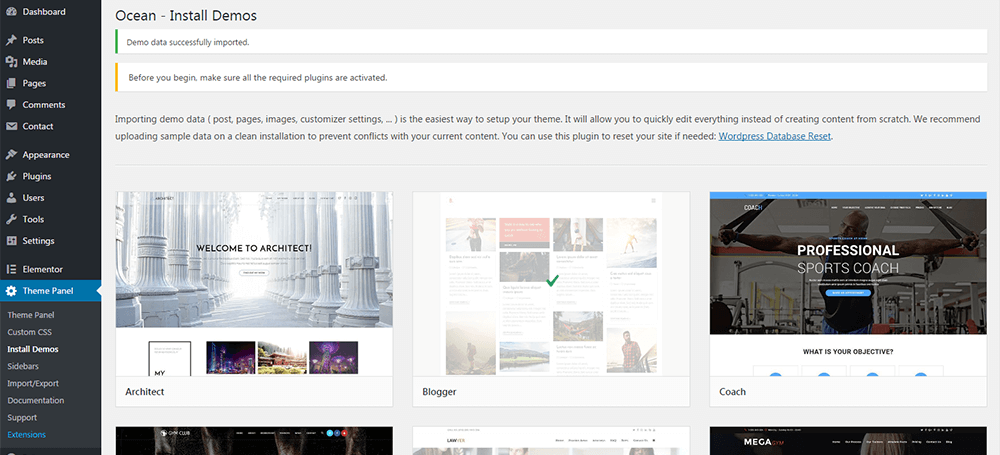This screenshot has height=455, width=1000.
Task: Click the Tools wrench icon
Action: [10, 219]
